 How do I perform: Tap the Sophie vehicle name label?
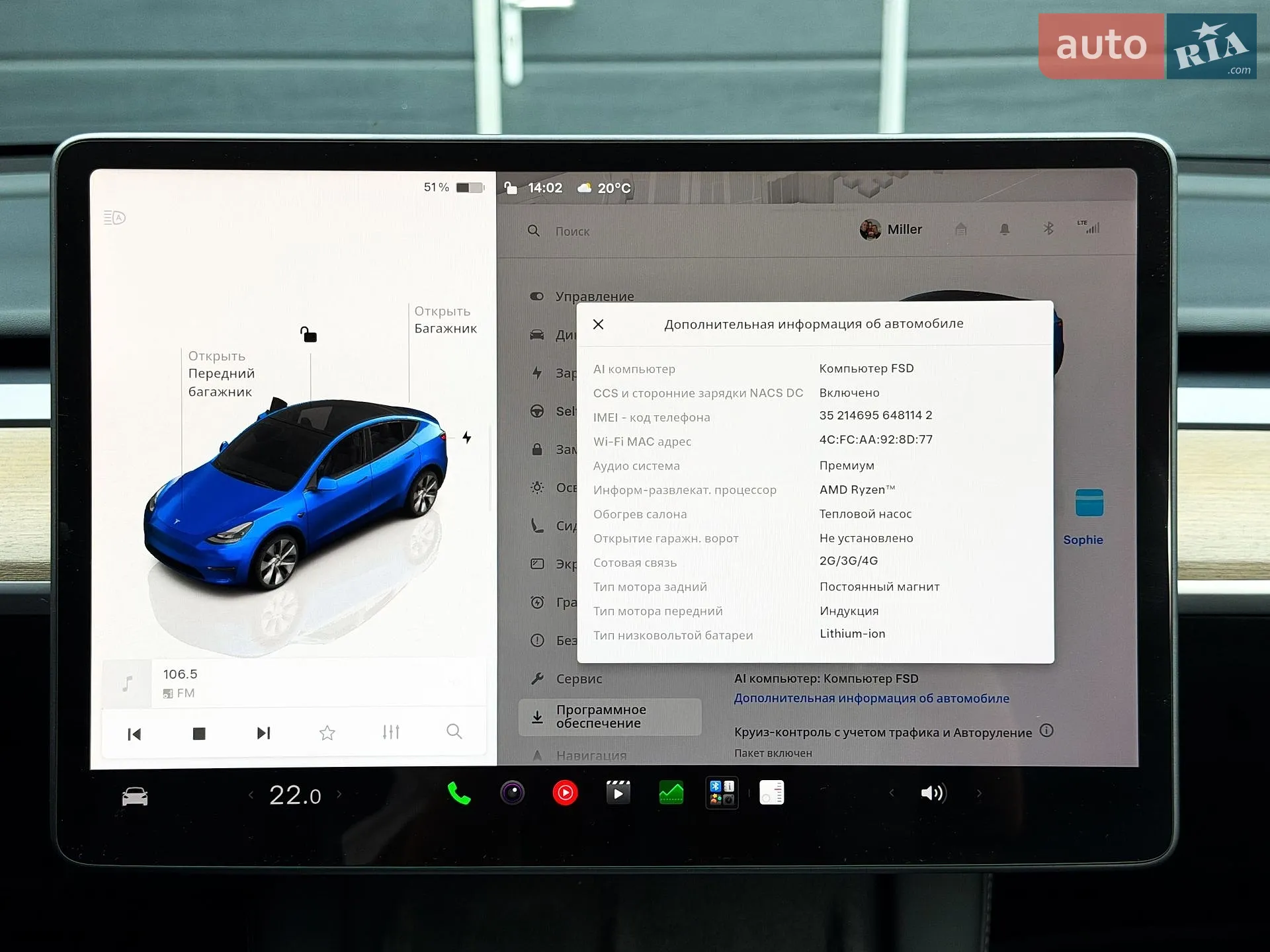point(1083,539)
